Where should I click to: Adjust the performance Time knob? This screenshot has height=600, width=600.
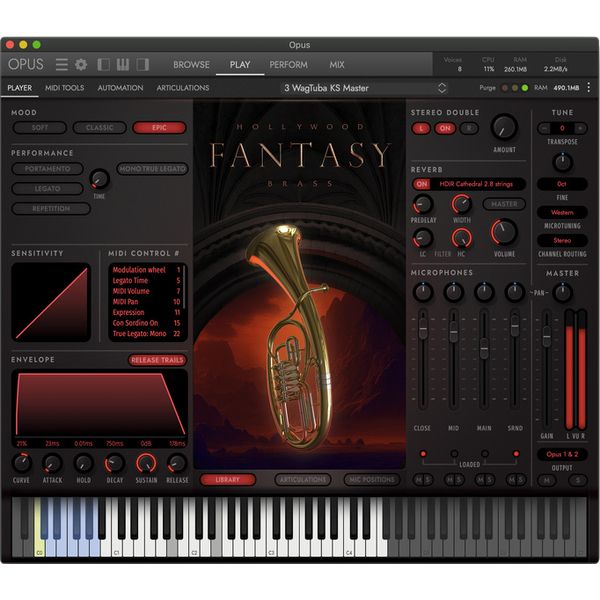(99, 179)
